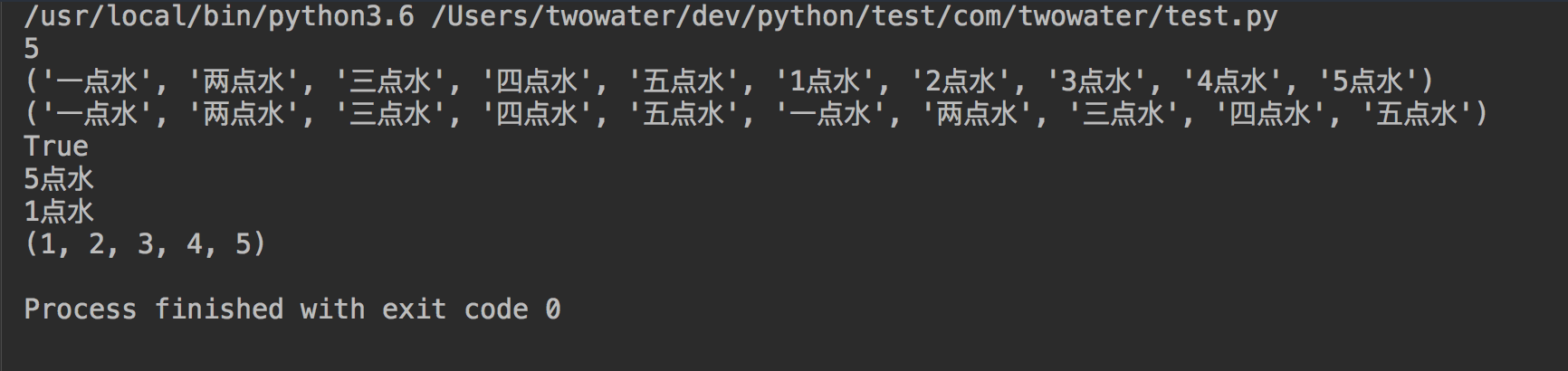Viewport: 1568px width, 371px height.
Task: Open the test.py file path link
Action: click(855, 17)
